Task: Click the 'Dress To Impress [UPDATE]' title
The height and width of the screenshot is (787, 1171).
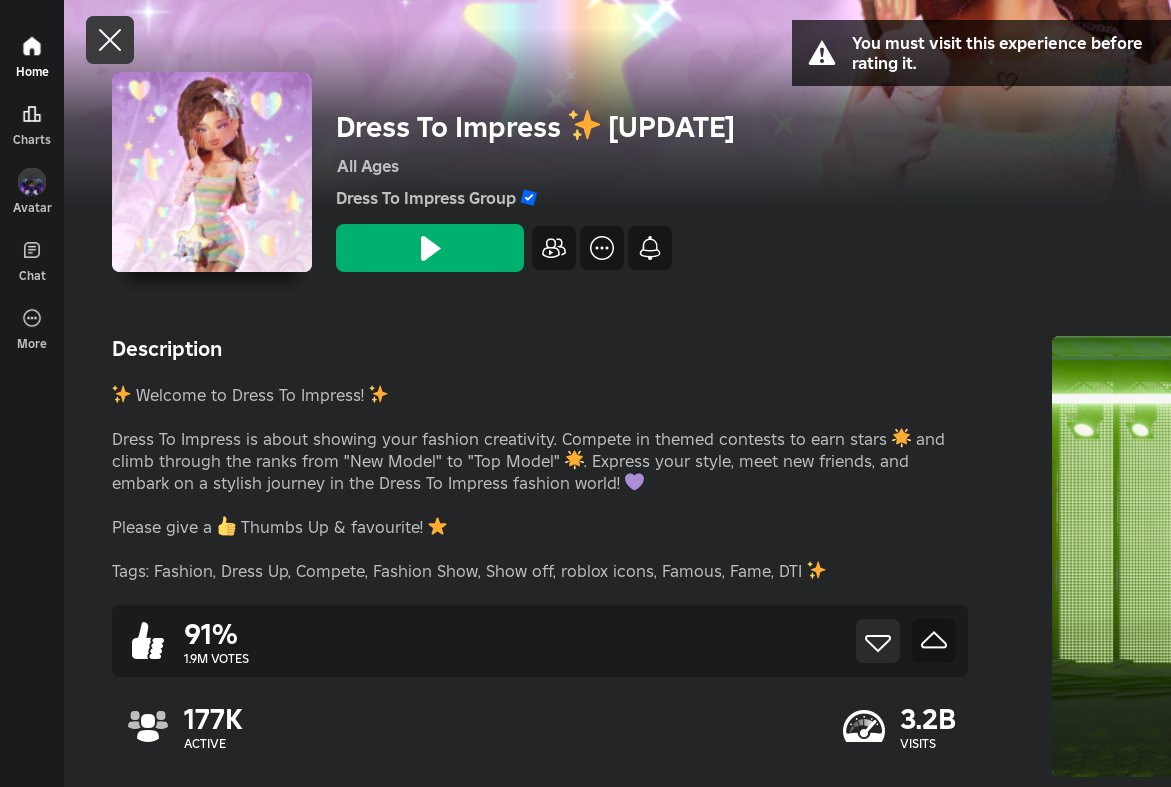Action: [535, 127]
